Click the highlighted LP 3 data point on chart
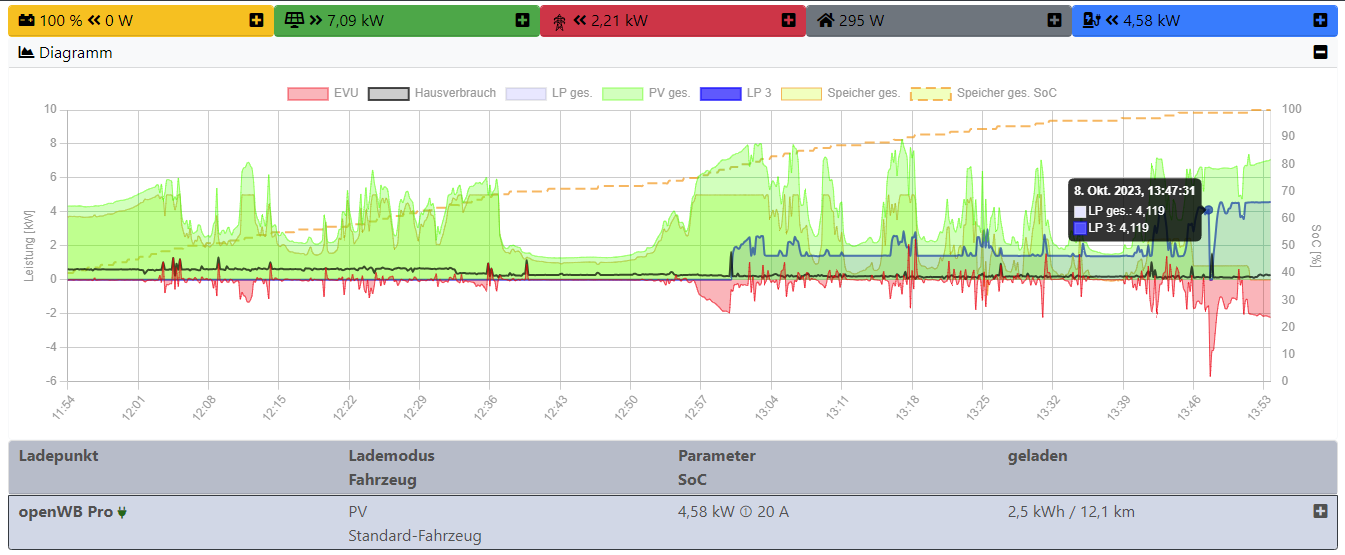The width and height of the screenshot is (1345, 555). pos(1208,210)
